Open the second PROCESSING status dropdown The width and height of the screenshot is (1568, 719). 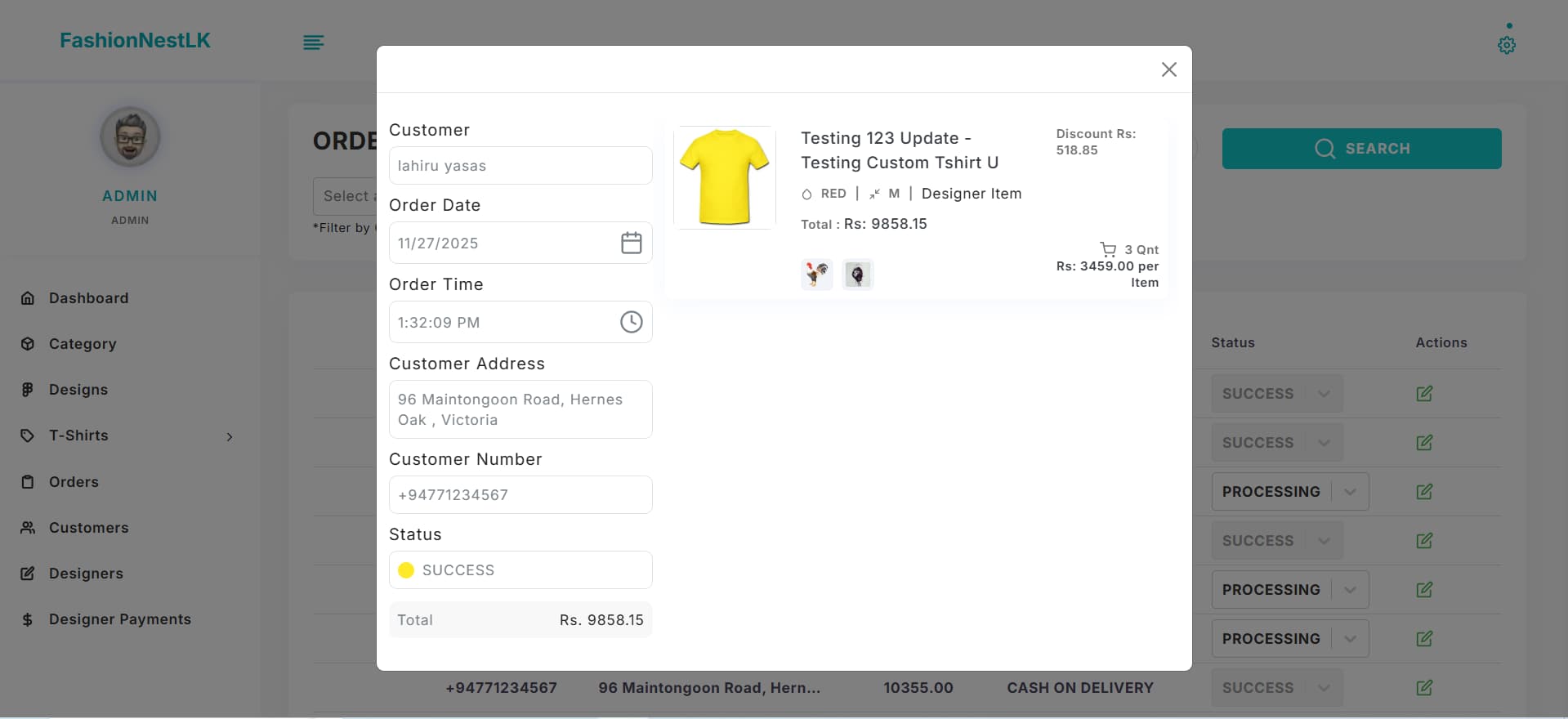1290,590
